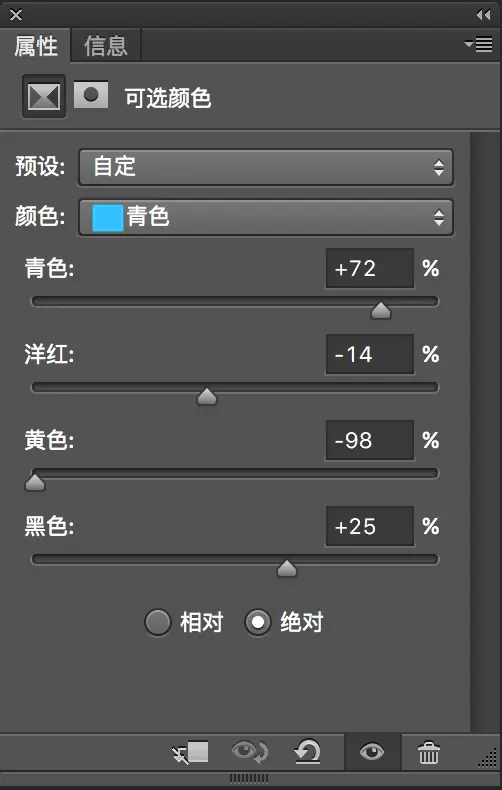This screenshot has height=790, width=502.
Task: Reset adjustment to defaults icon
Action: (x=307, y=752)
